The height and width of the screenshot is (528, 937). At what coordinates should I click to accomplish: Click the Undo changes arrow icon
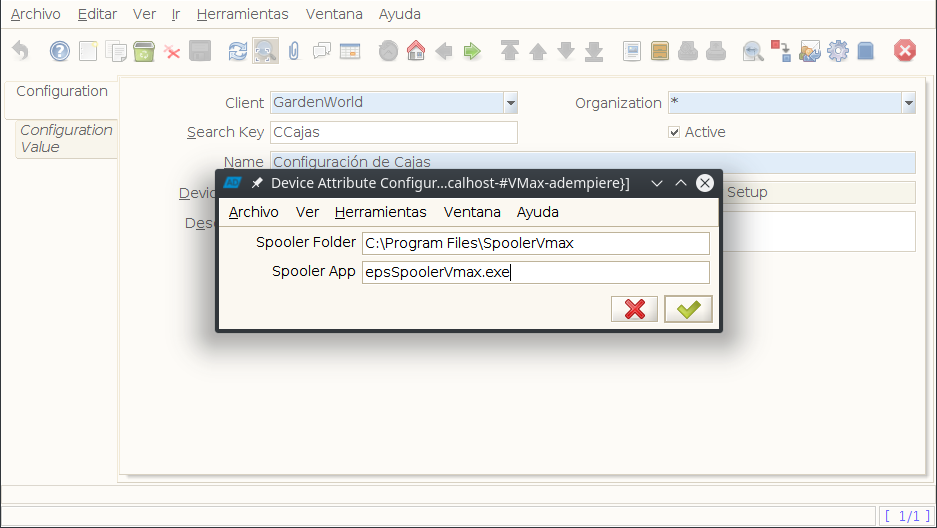(20, 51)
